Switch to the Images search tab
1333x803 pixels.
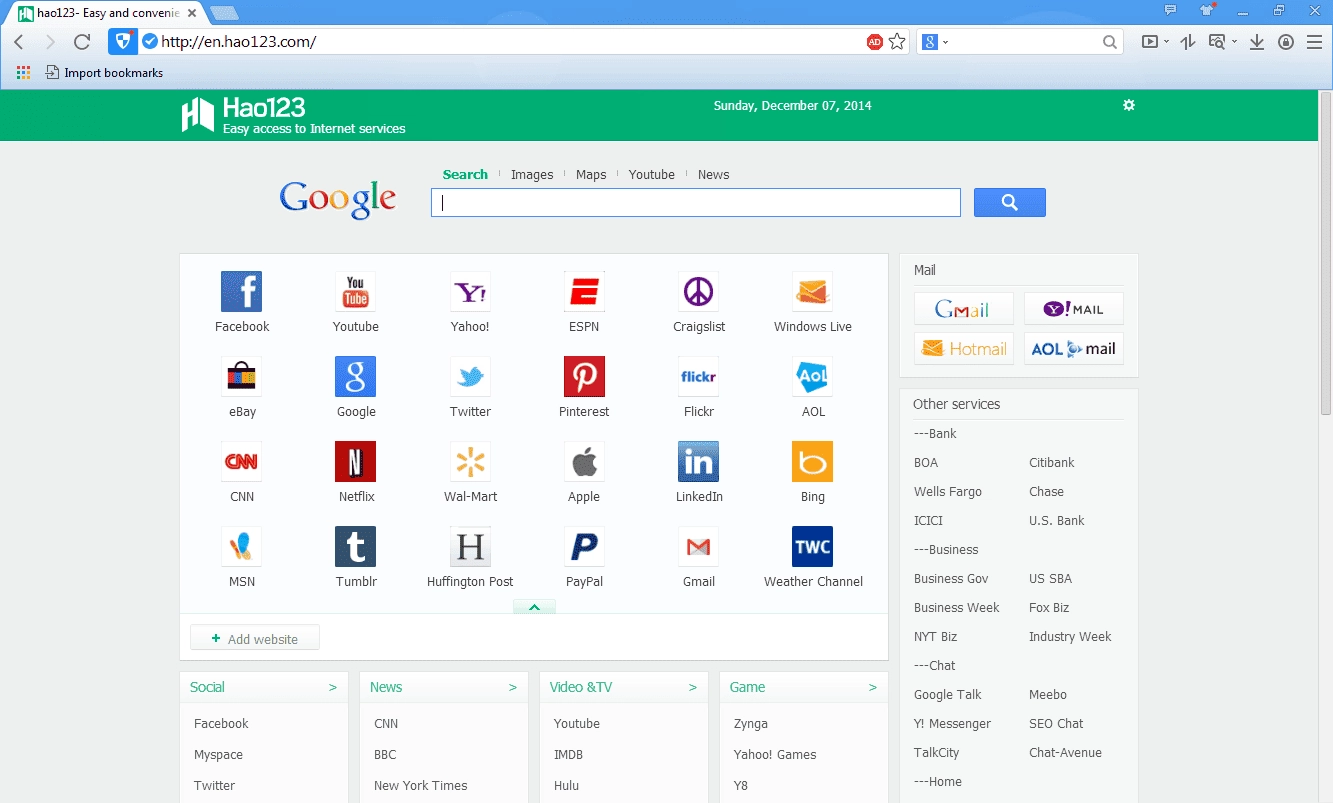[x=532, y=174]
